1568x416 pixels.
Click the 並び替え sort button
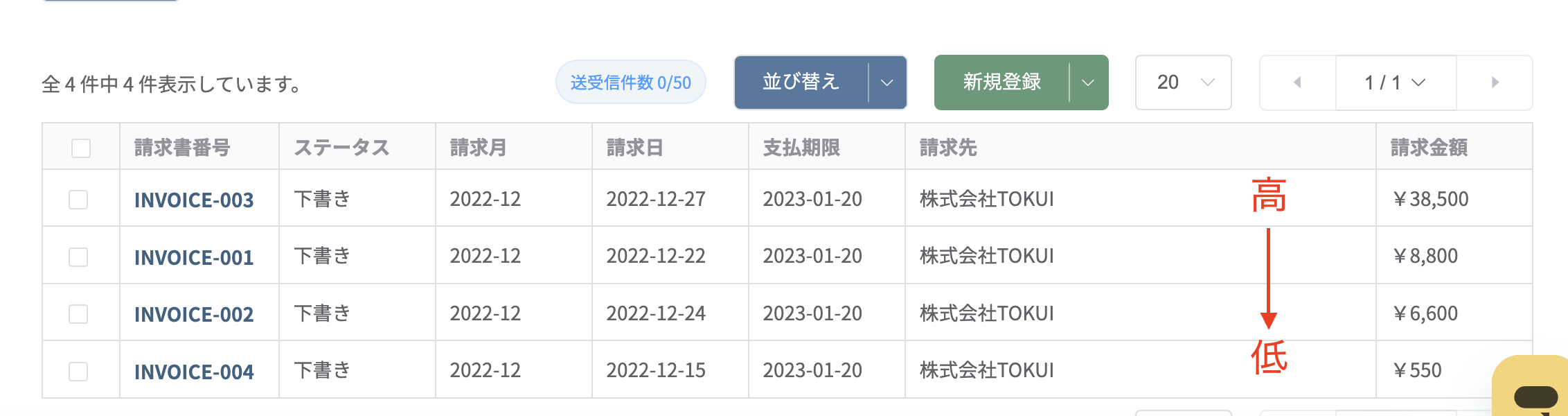[801, 83]
